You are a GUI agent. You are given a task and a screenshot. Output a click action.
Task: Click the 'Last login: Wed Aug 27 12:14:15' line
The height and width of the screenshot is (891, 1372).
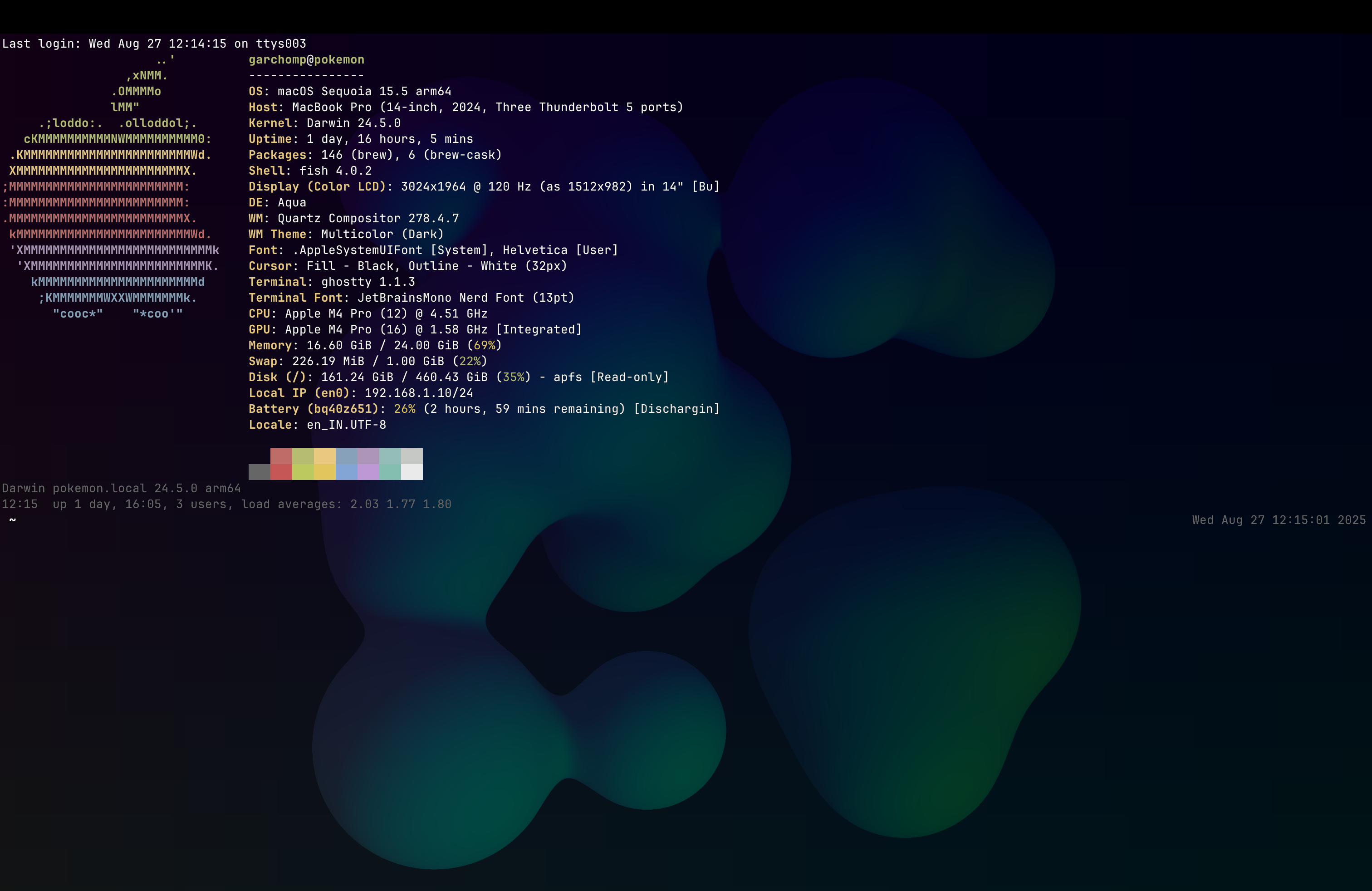pos(154,44)
